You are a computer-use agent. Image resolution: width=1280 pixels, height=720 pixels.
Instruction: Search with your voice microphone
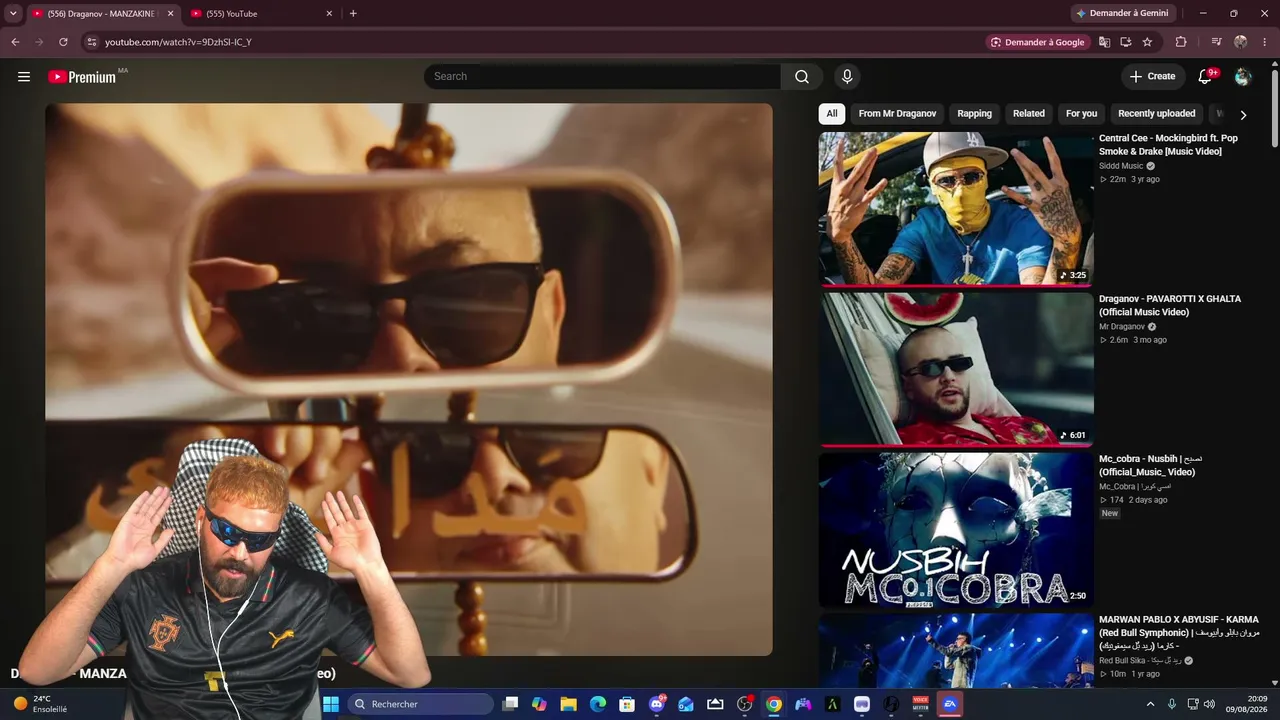[847, 77]
